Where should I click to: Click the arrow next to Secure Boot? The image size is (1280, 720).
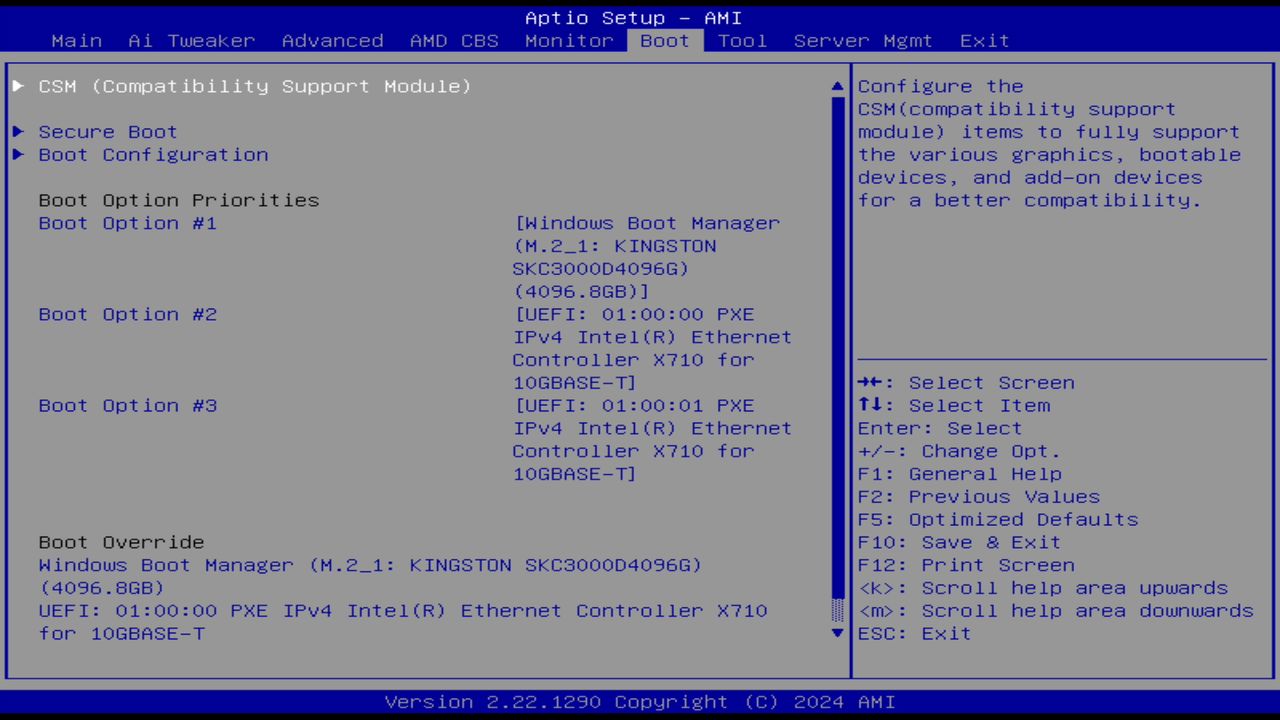(x=18, y=132)
